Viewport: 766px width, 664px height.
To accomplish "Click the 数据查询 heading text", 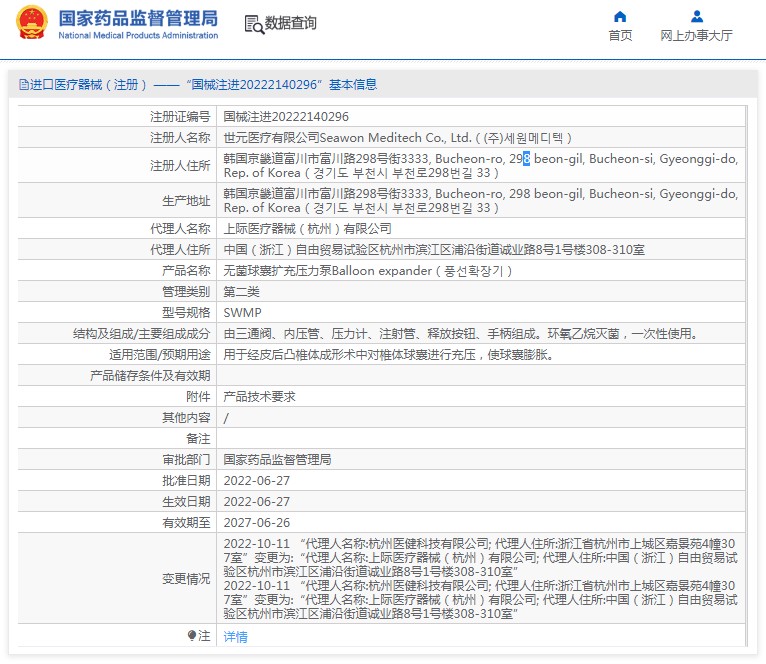I will [x=291, y=23].
